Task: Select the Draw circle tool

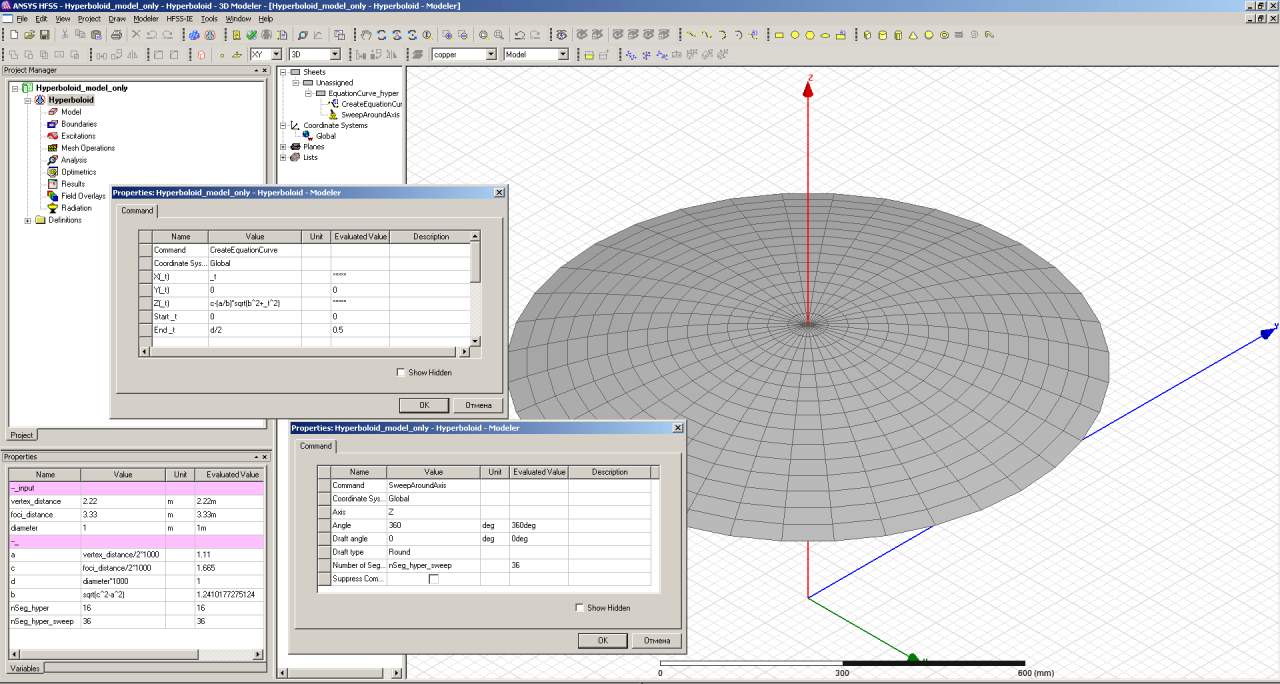Action: coord(795,35)
